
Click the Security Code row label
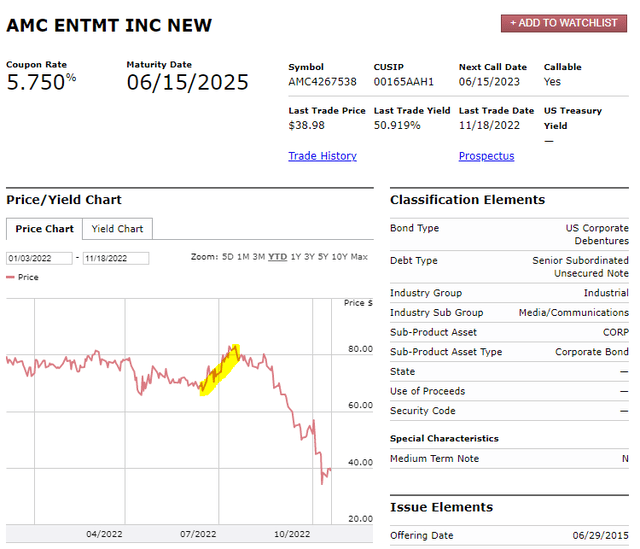(x=422, y=411)
